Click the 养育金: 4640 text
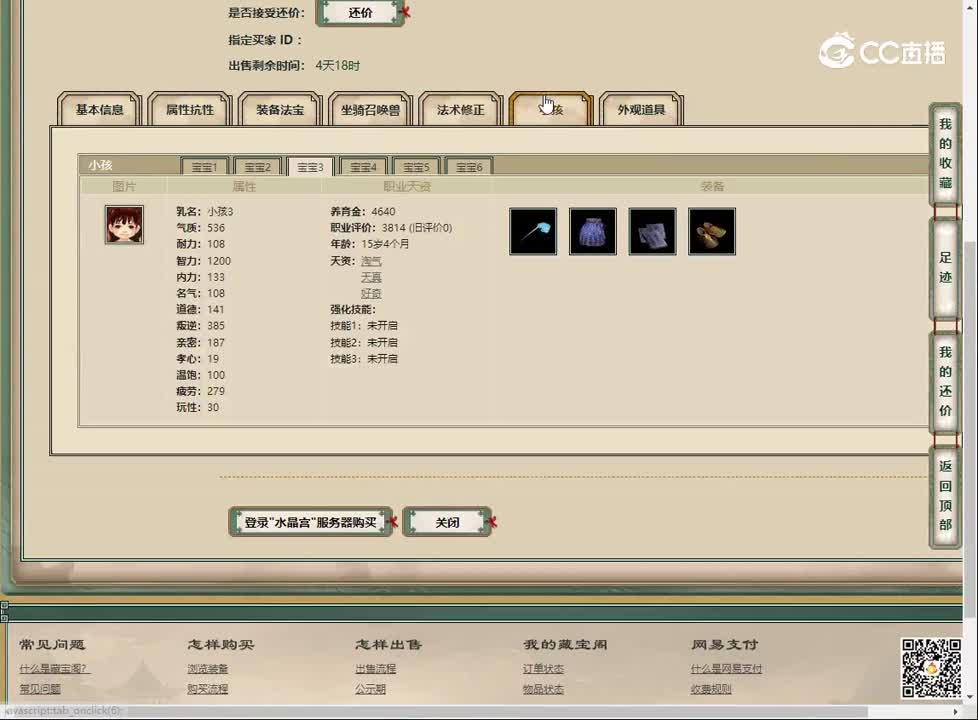 pyautogui.click(x=363, y=212)
